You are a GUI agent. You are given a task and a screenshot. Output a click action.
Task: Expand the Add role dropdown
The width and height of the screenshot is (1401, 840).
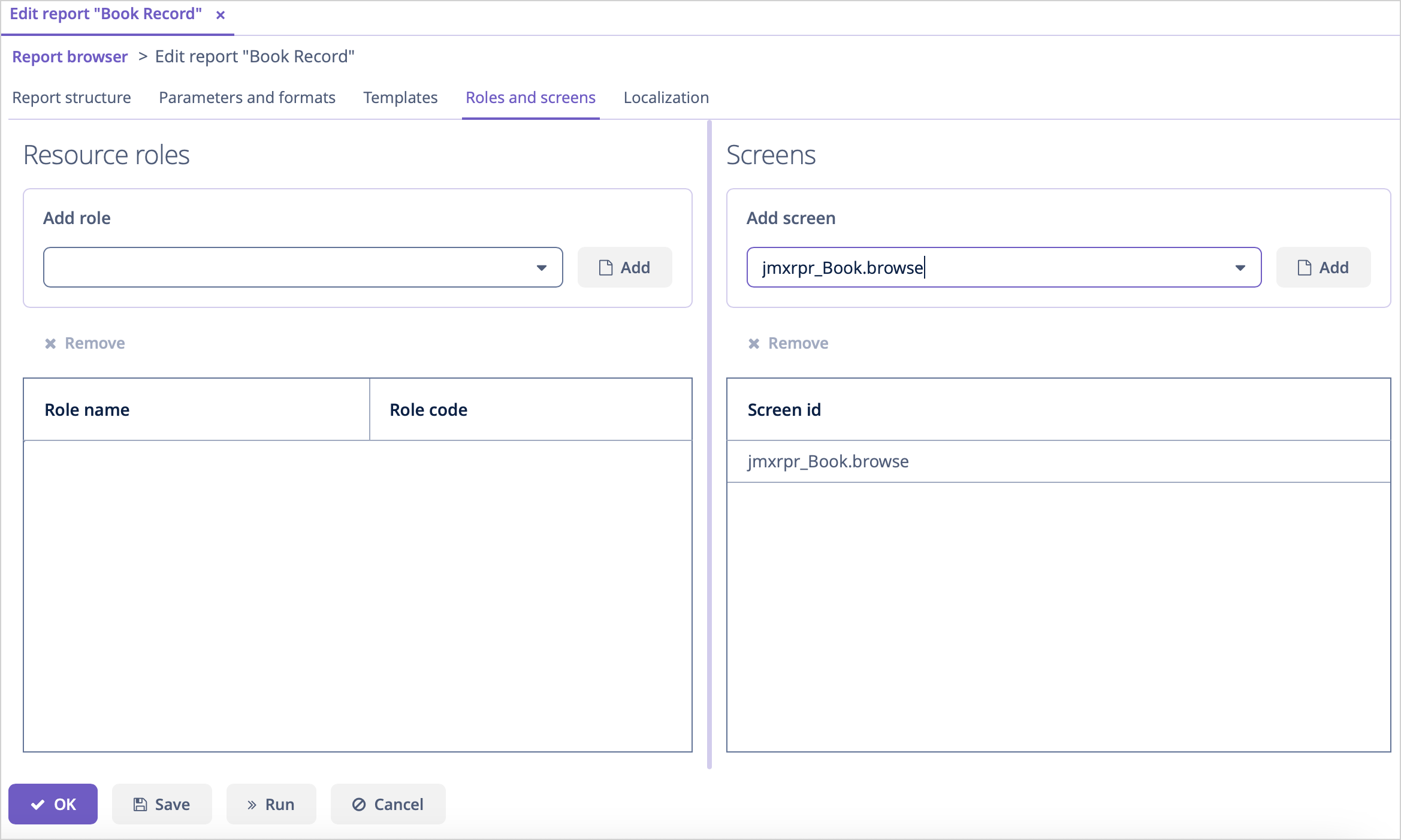pos(543,267)
